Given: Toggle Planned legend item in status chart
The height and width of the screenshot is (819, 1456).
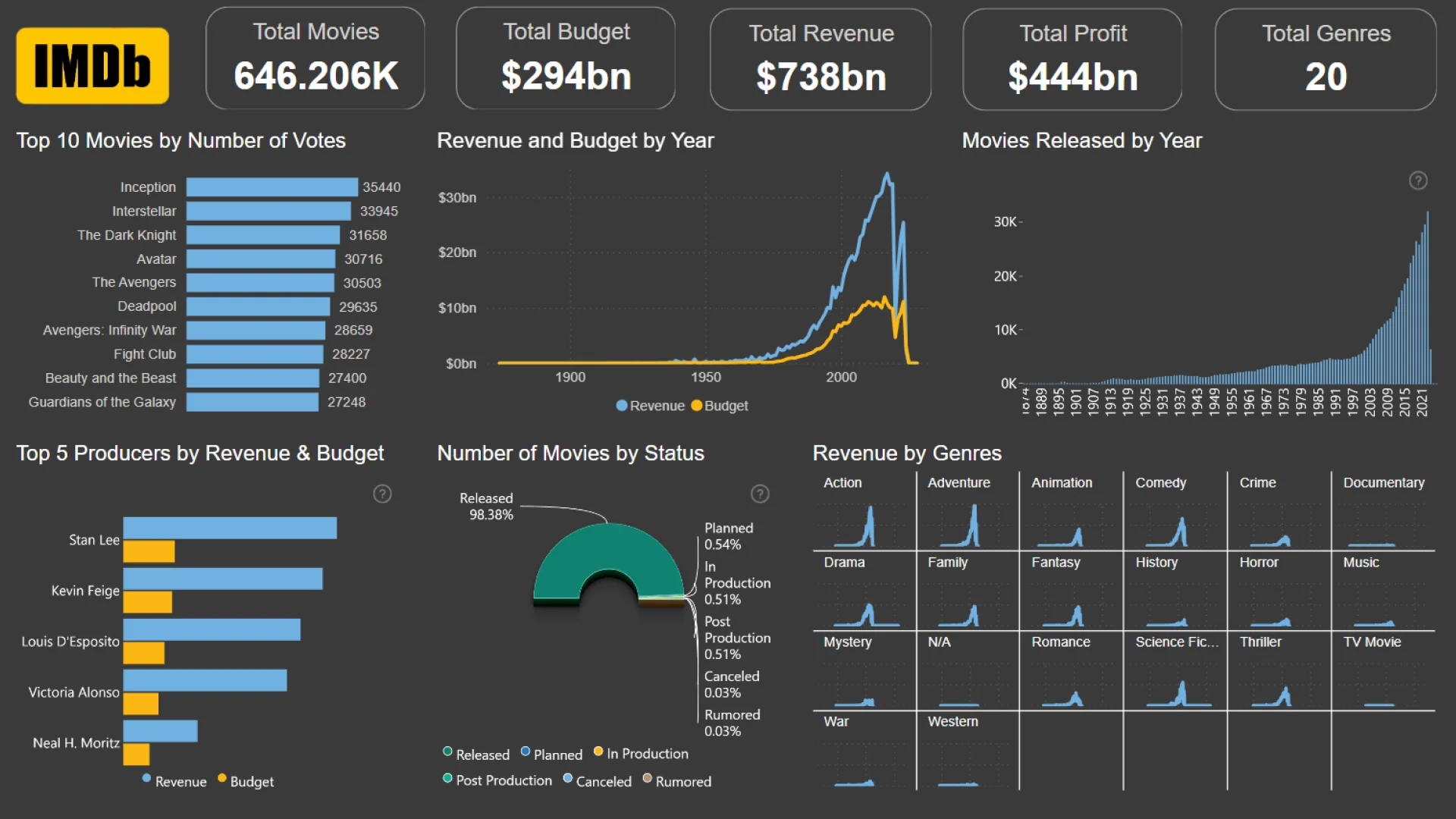Looking at the screenshot, I should point(551,754).
